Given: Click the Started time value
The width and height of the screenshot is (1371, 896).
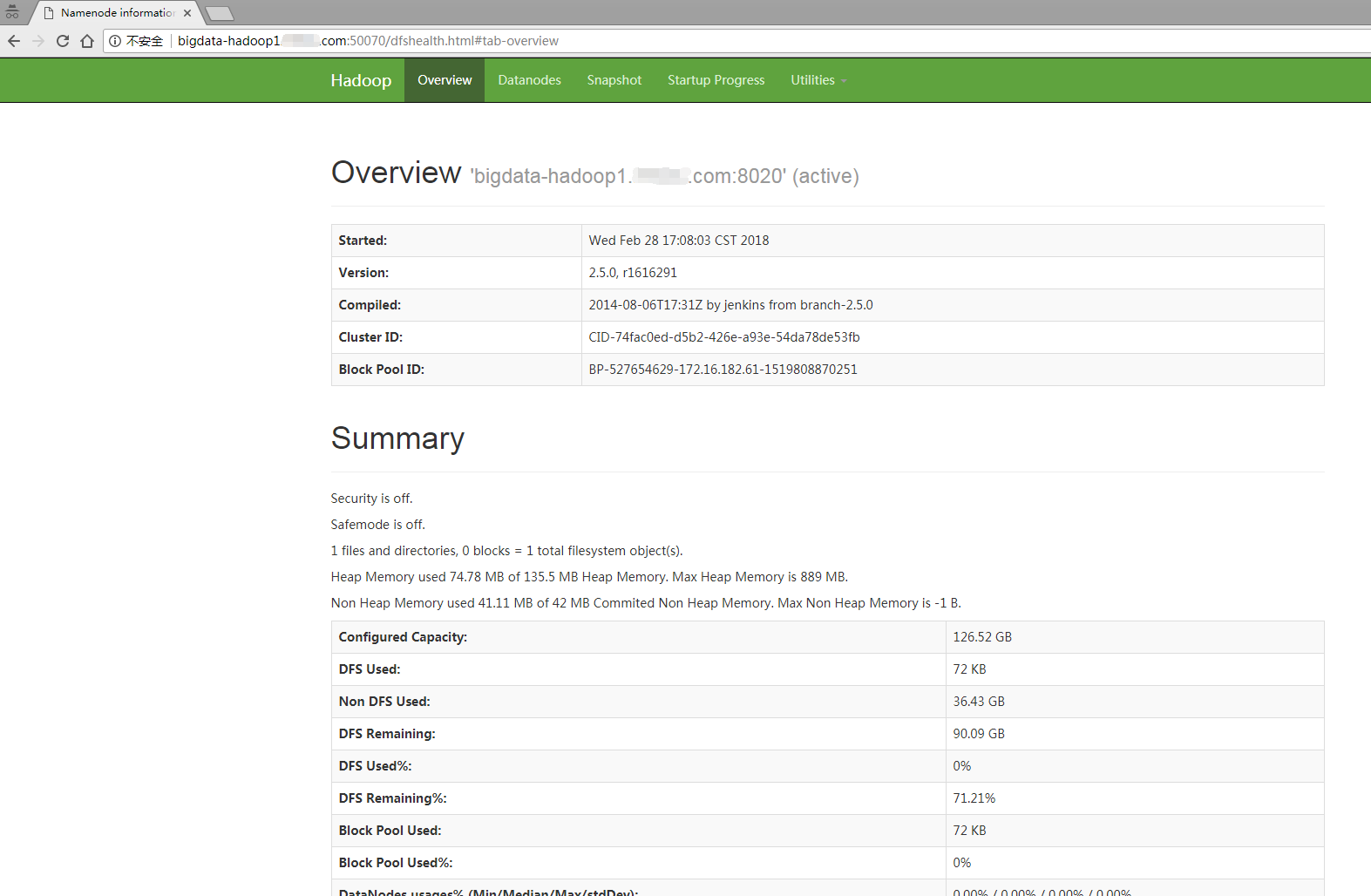Looking at the screenshot, I should click(x=679, y=241).
